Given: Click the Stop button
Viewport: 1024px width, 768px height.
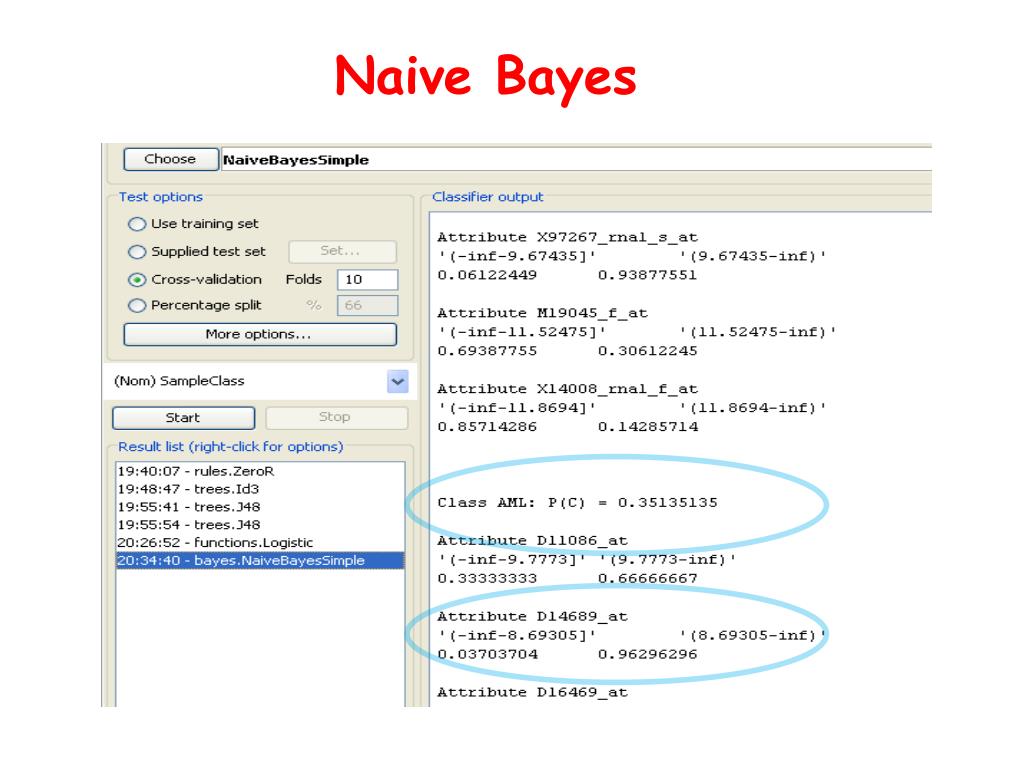Looking at the screenshot, I should [334, 418].
